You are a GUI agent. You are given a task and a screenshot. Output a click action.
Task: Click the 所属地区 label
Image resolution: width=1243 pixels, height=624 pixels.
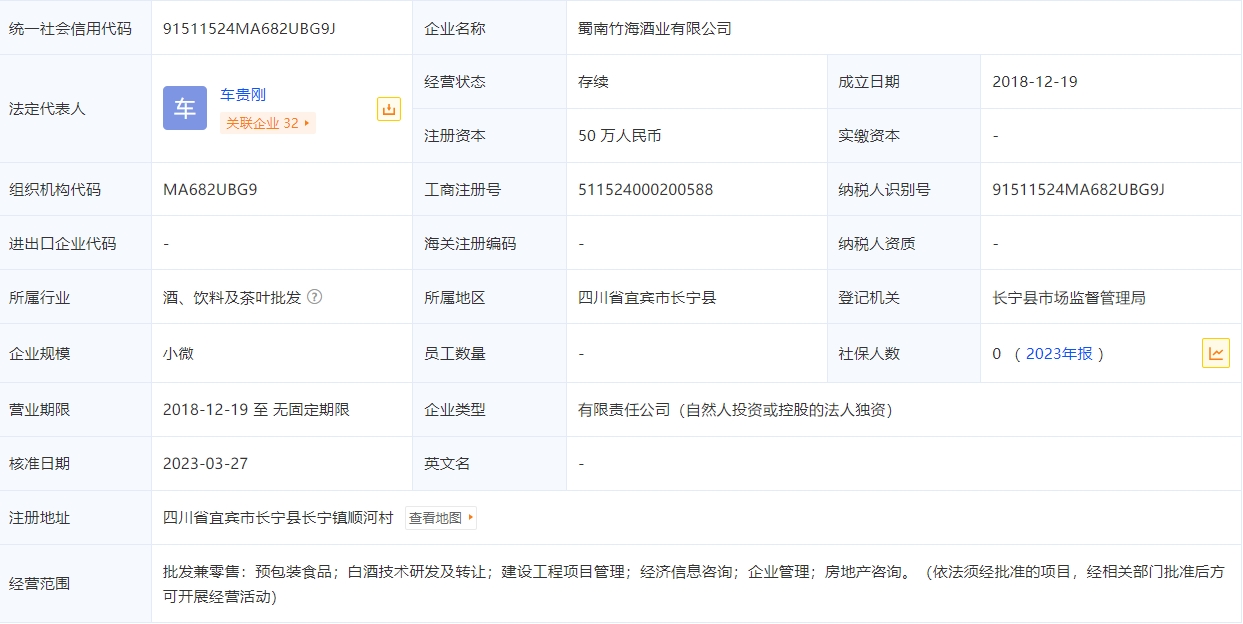tap(455, 297)
